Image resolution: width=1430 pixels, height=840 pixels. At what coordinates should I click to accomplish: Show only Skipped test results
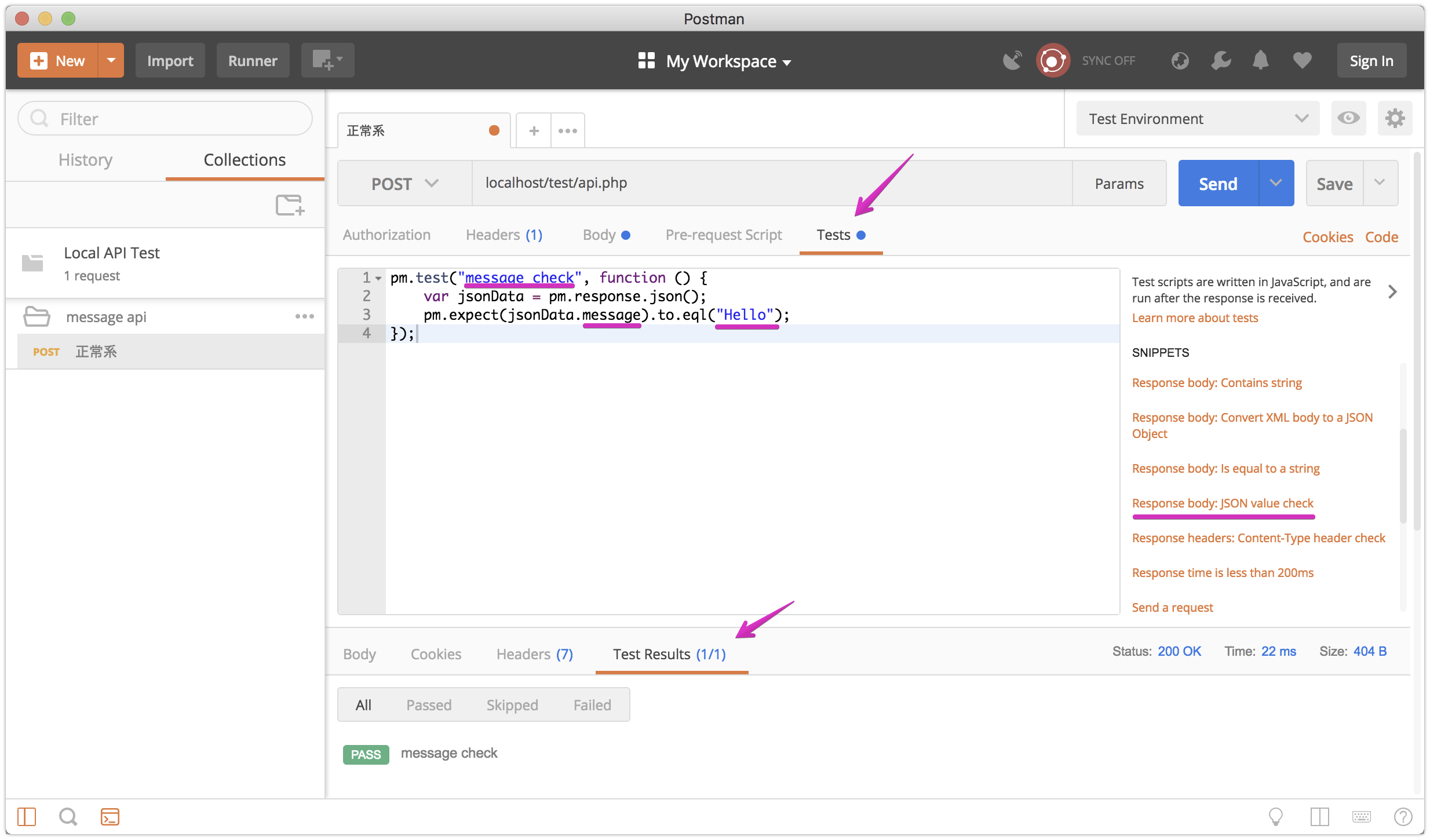512,705
